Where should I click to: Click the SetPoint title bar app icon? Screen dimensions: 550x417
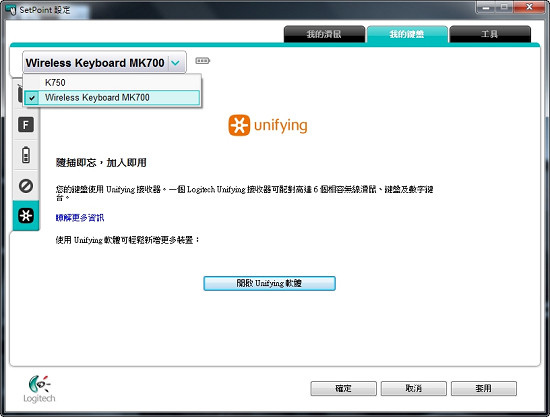[11, 10]
